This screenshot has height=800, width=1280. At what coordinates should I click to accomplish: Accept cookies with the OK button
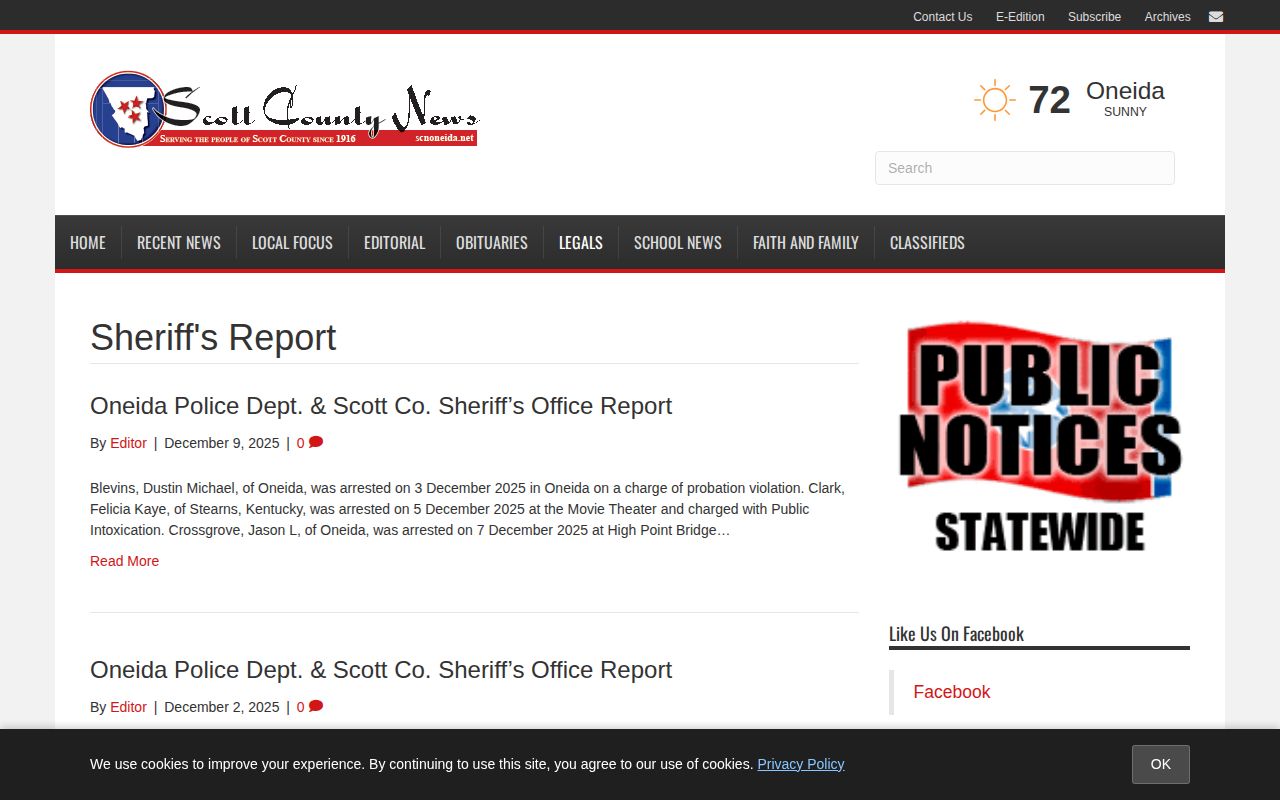(x=1160, y=764)
